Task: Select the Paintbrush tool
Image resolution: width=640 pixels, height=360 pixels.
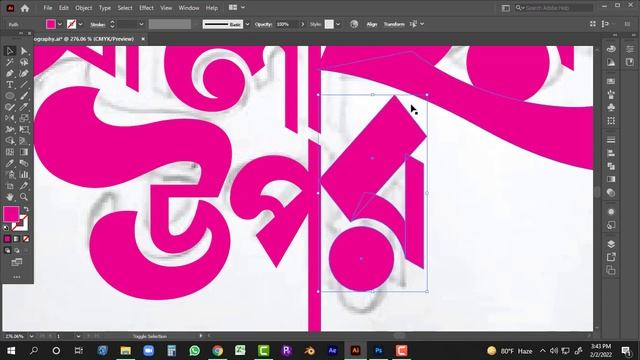Action: 24,96
